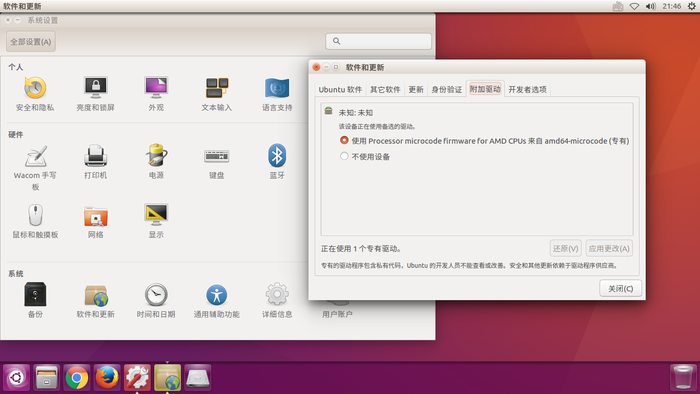Click 还原(V) revert button

click(x=565, y=249)
